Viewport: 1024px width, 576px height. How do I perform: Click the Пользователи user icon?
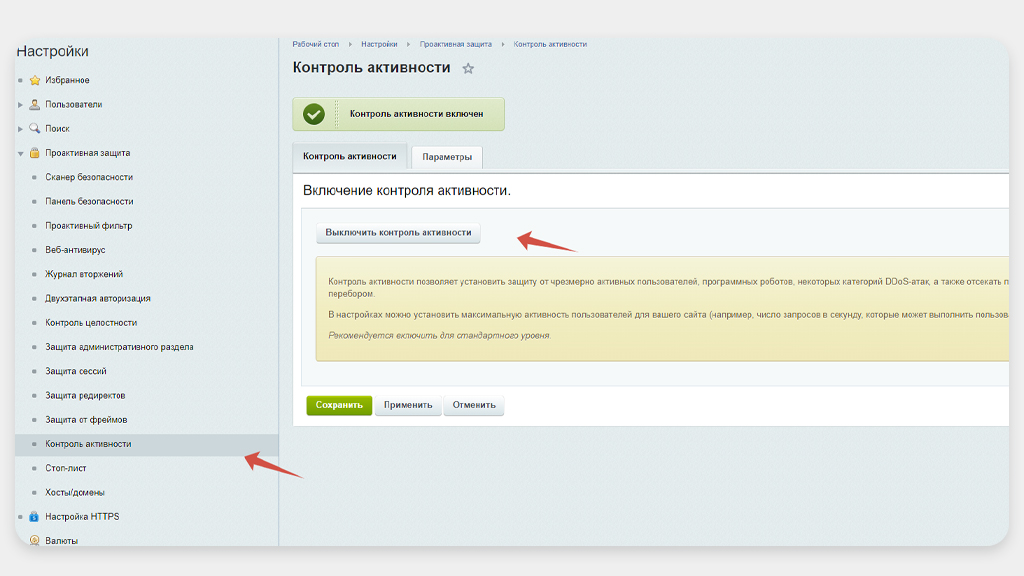35,104
